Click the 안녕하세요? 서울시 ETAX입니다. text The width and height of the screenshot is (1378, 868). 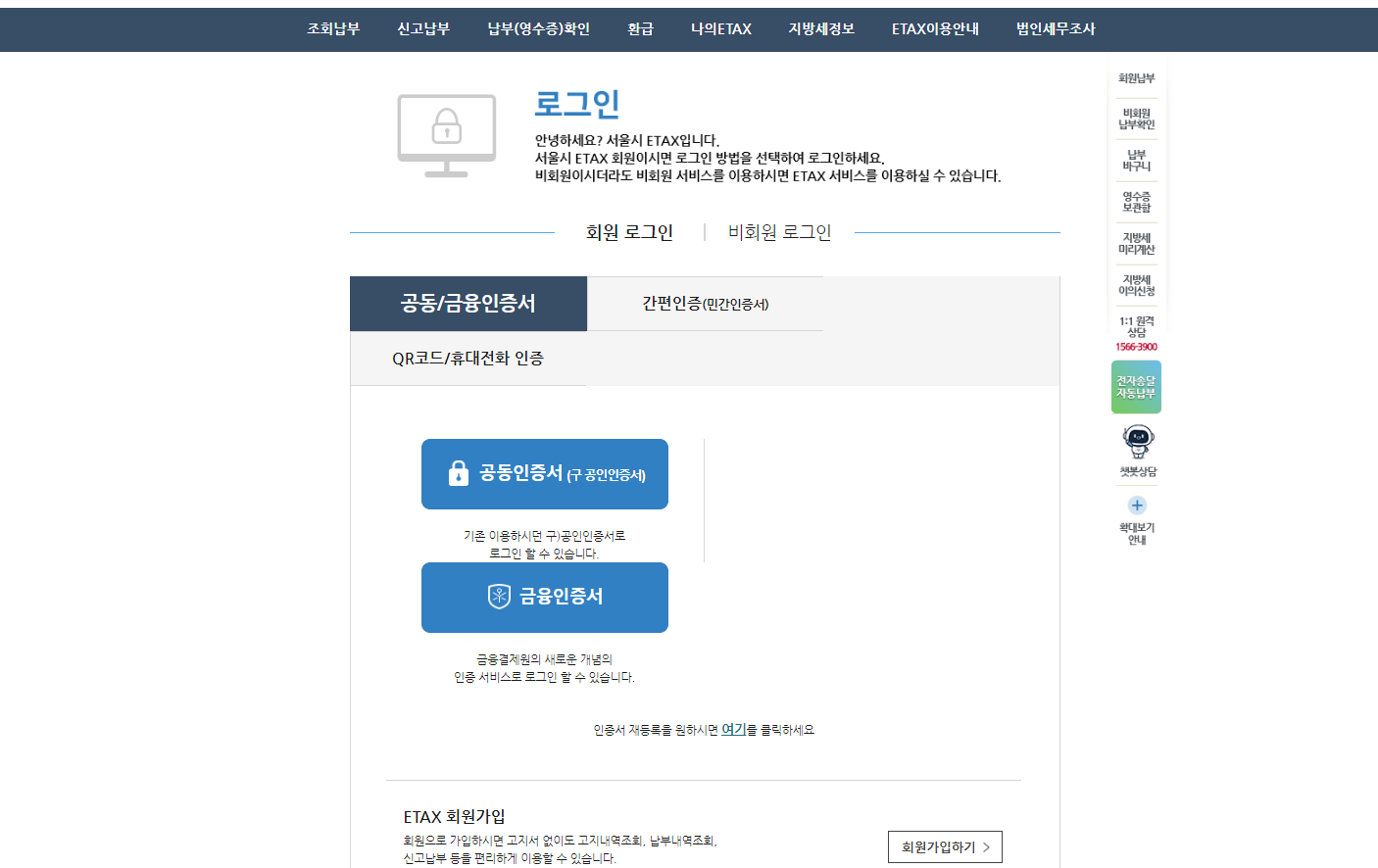(x=627, y=140)
